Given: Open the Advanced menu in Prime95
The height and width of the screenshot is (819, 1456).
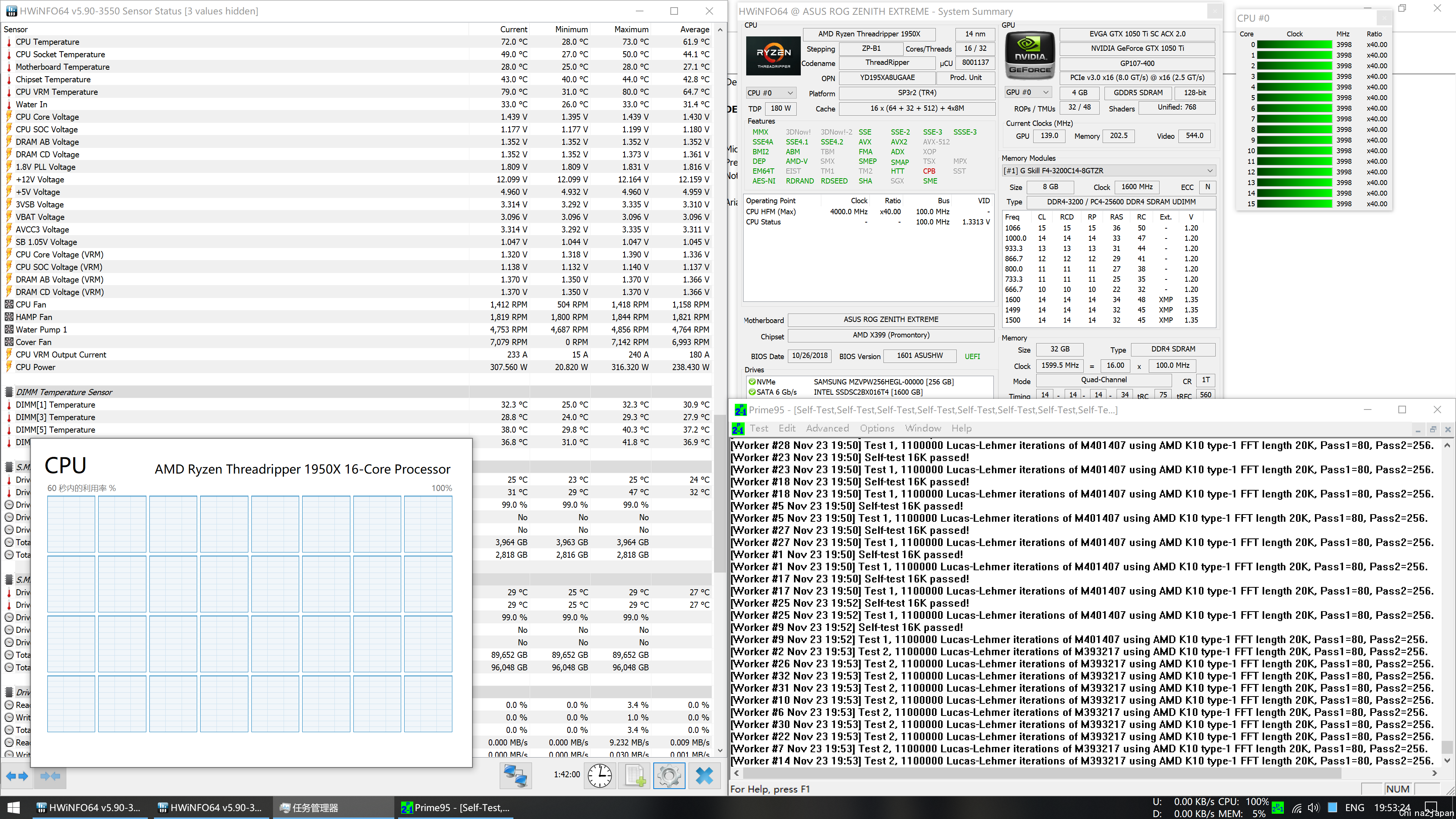Looking at the screenshot, I should point(827,428).
